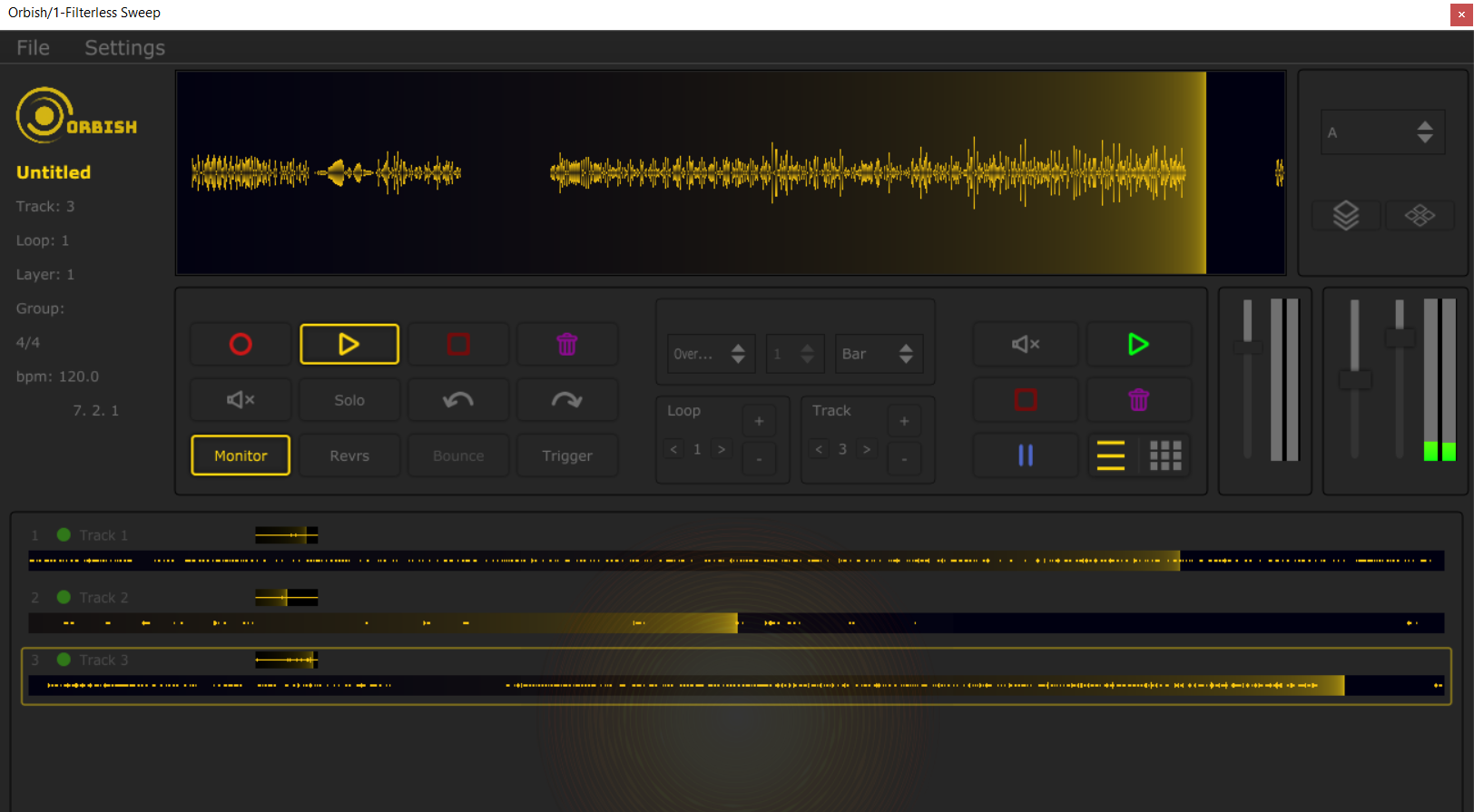Screen dimensions: 1474x812
Task: Open the File menu
Action: pyautogui.click(x=33, y=48)
